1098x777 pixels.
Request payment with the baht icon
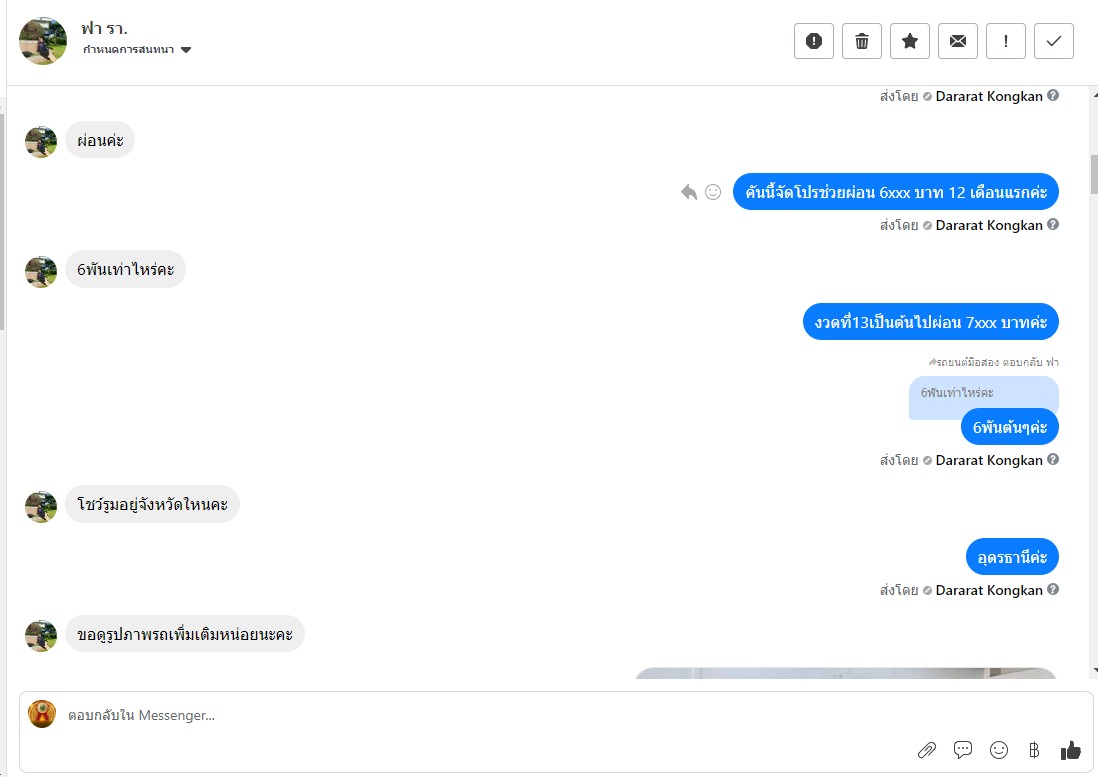click(1034, 750)
